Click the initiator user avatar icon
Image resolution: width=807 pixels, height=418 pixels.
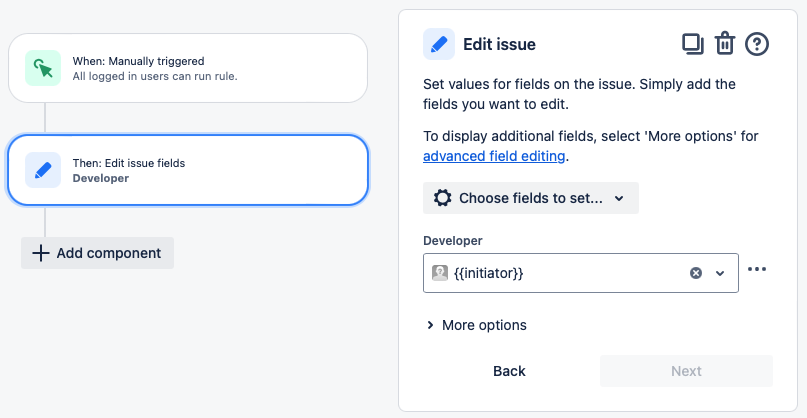(x=440, y=273)
